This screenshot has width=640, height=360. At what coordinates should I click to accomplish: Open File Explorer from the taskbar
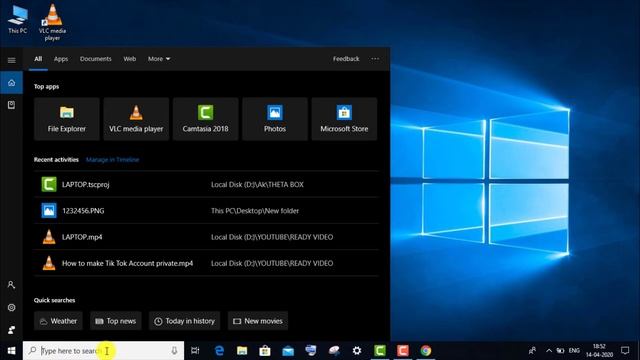242,351
